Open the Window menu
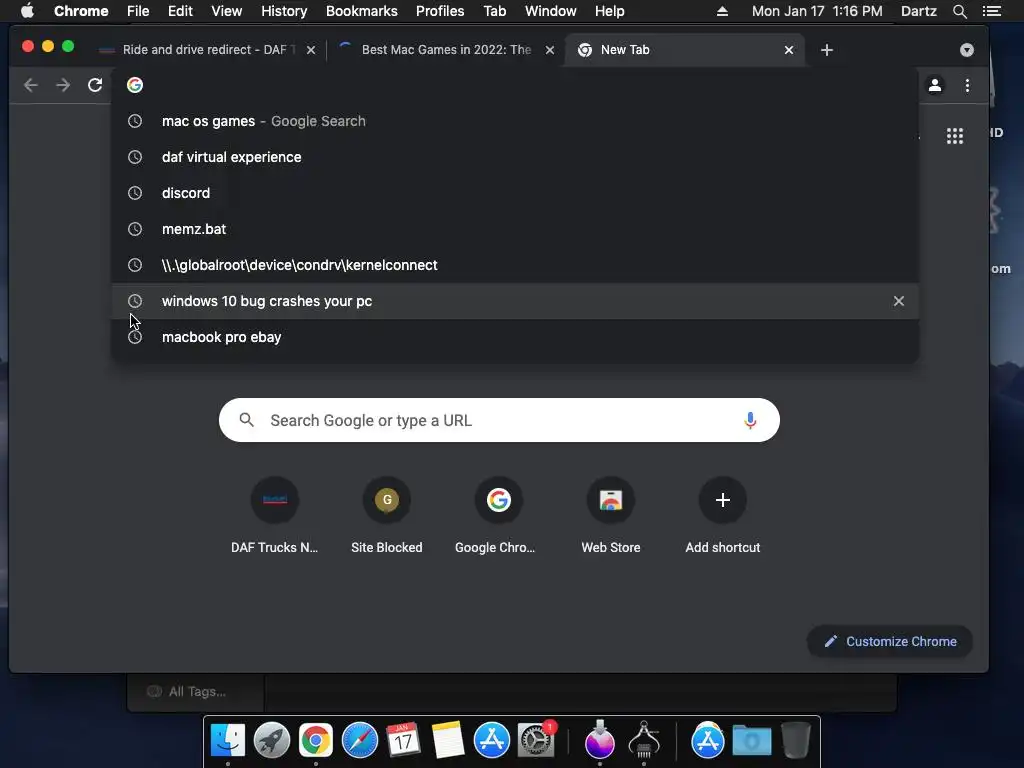This screenshot has width=1024, height=768. tap(551, 11)
